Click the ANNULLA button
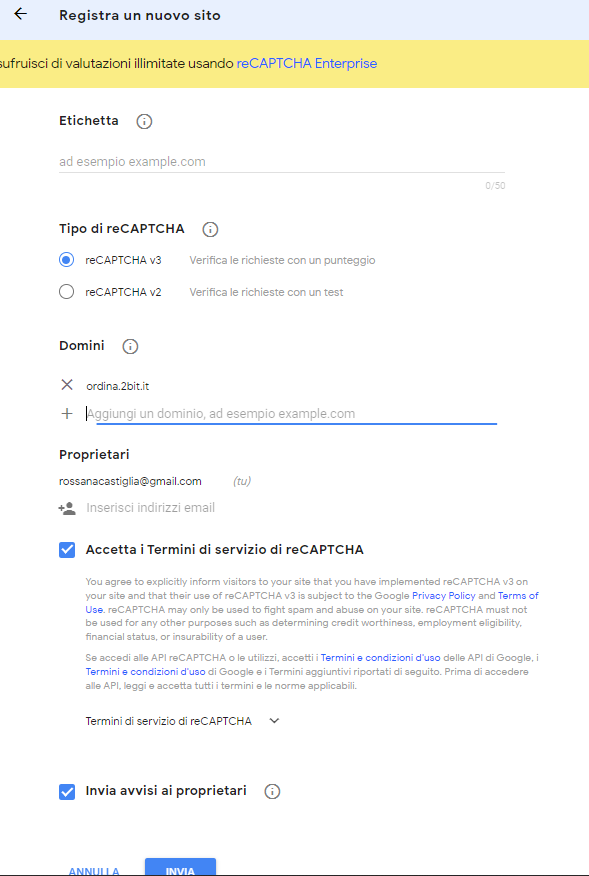 [94, 870]
